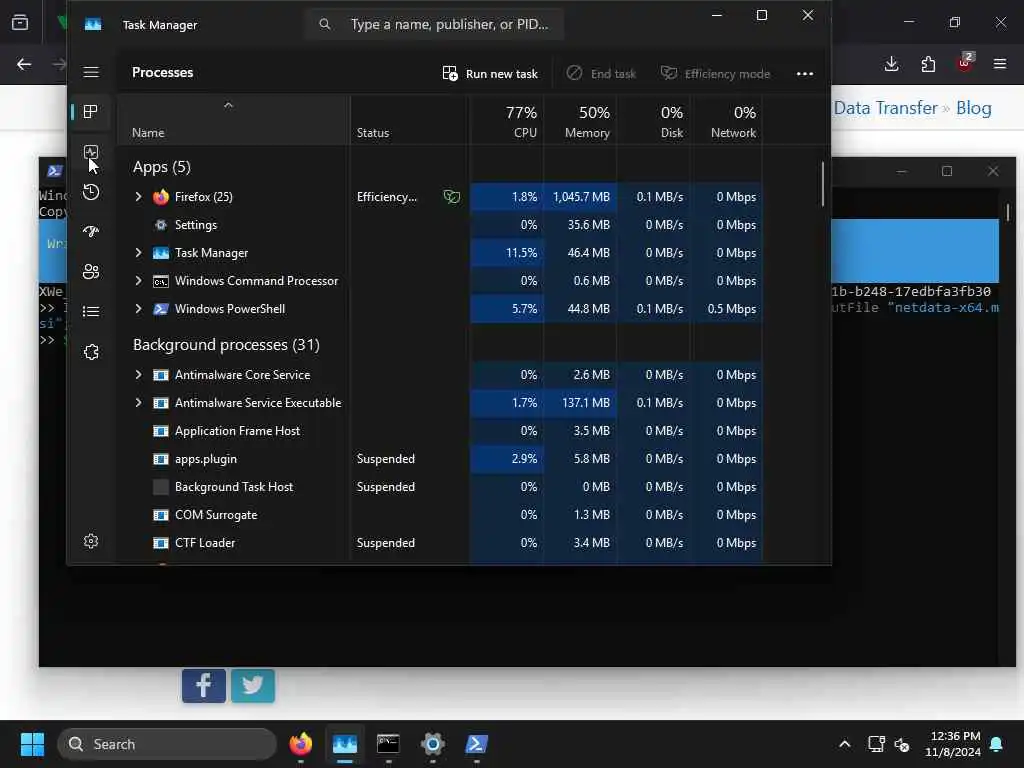Screen dimensions: 1024x768
Task: Focus the Task Manager search field
Action: [434, 24]
